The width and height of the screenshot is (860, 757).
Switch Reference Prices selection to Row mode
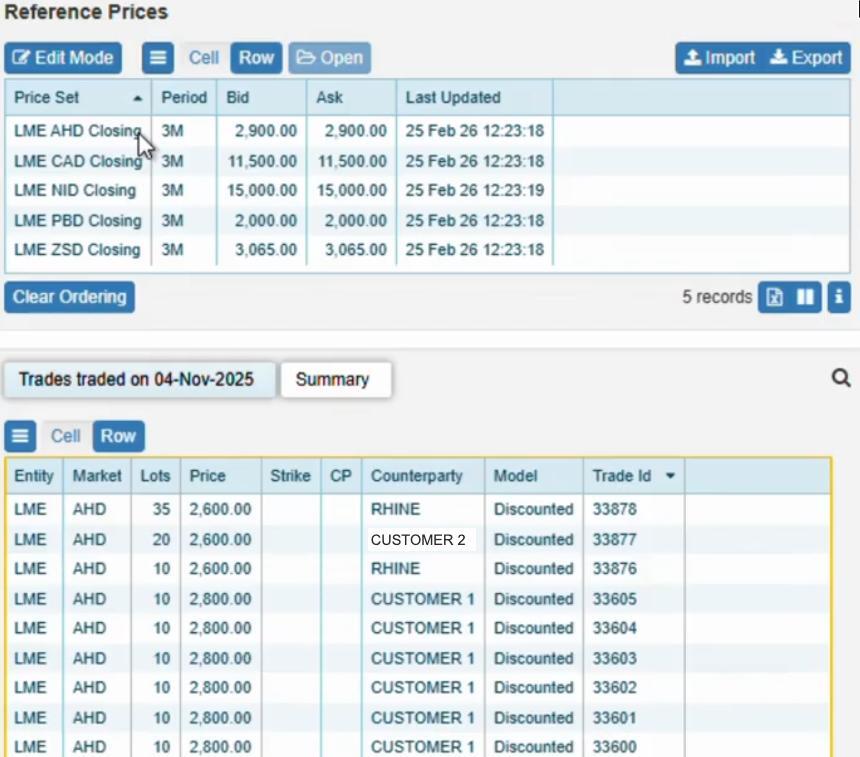(256, 58)
